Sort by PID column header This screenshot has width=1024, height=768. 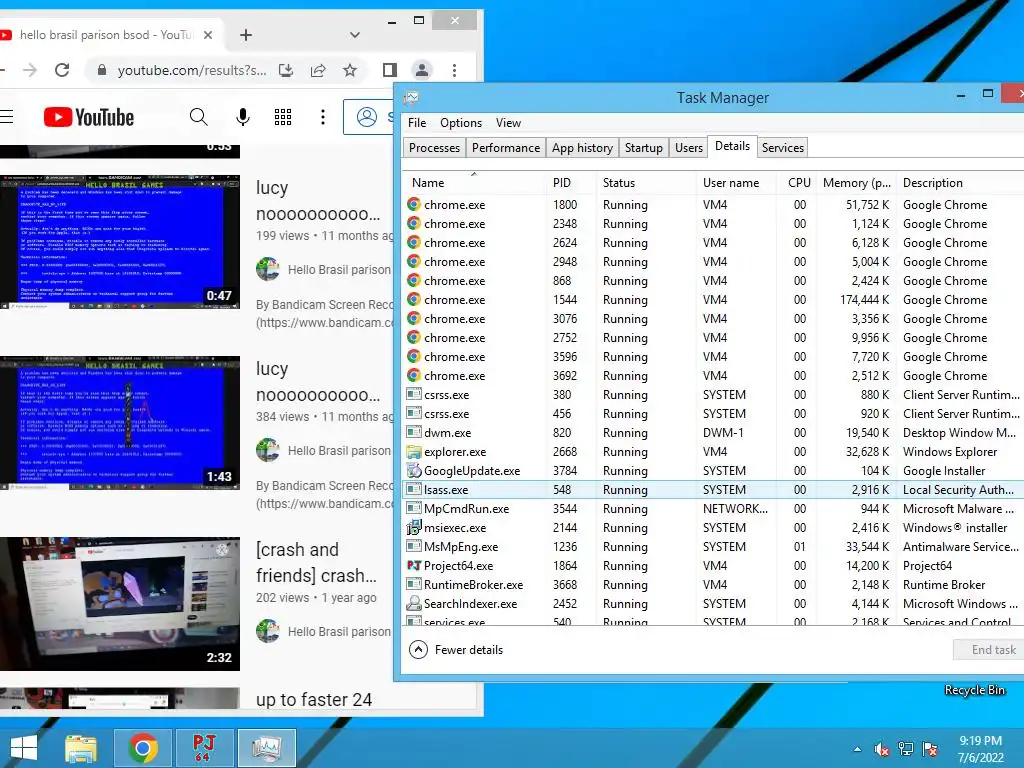coord(571,183)
